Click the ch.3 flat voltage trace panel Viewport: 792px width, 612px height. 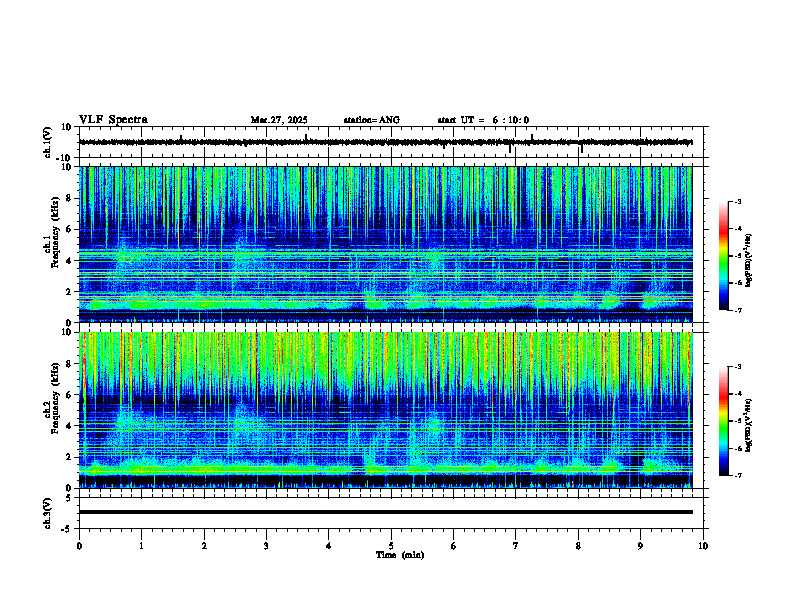(393, 513)
